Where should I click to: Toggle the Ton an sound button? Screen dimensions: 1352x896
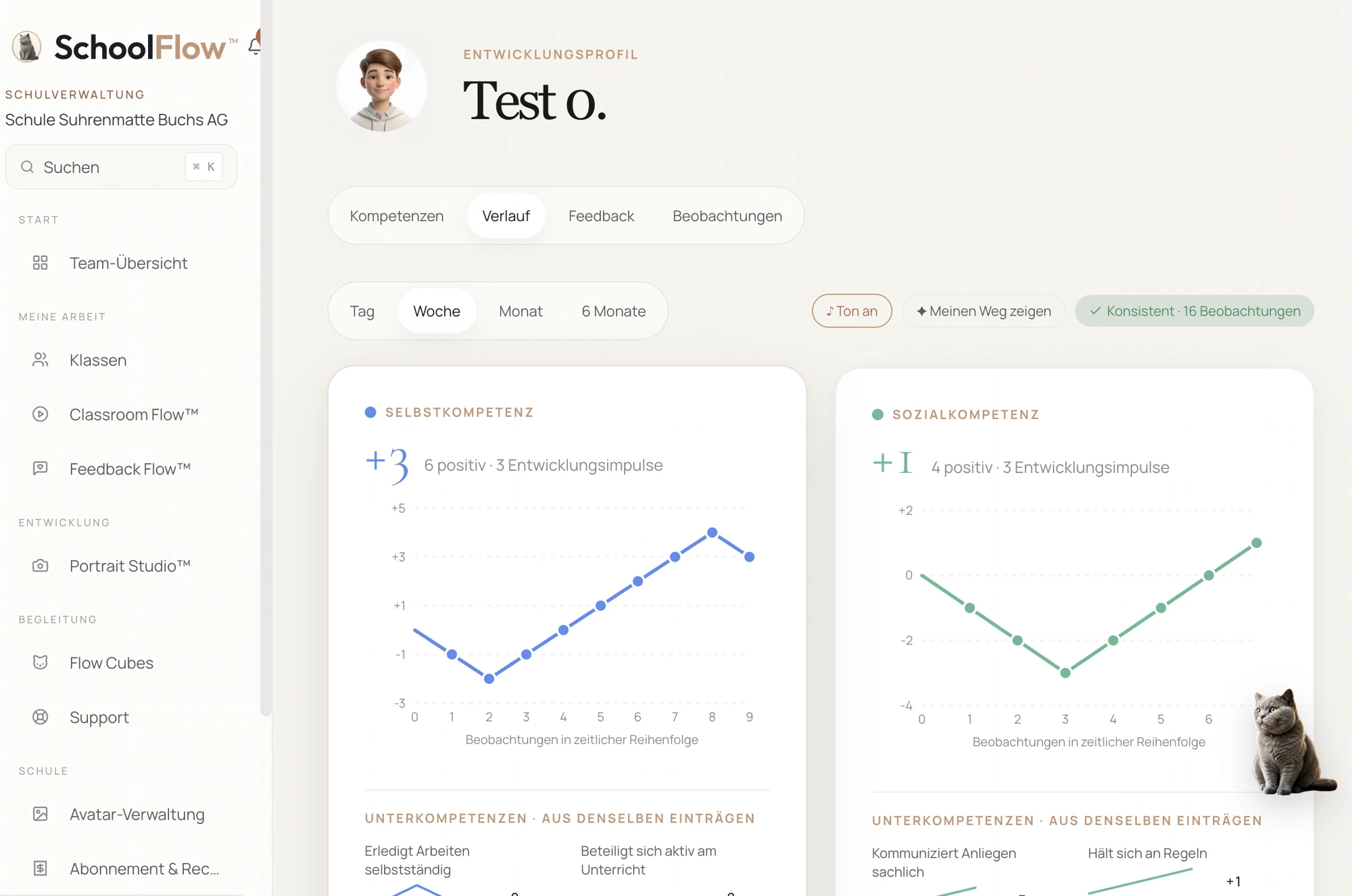pos(852,311)
